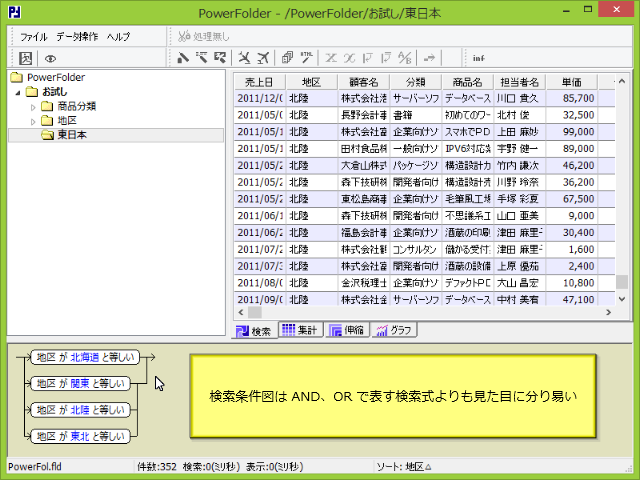Screen dimensions: 640x480
Task: Open the データ操作 menu
Action: (x=77, y=37)
